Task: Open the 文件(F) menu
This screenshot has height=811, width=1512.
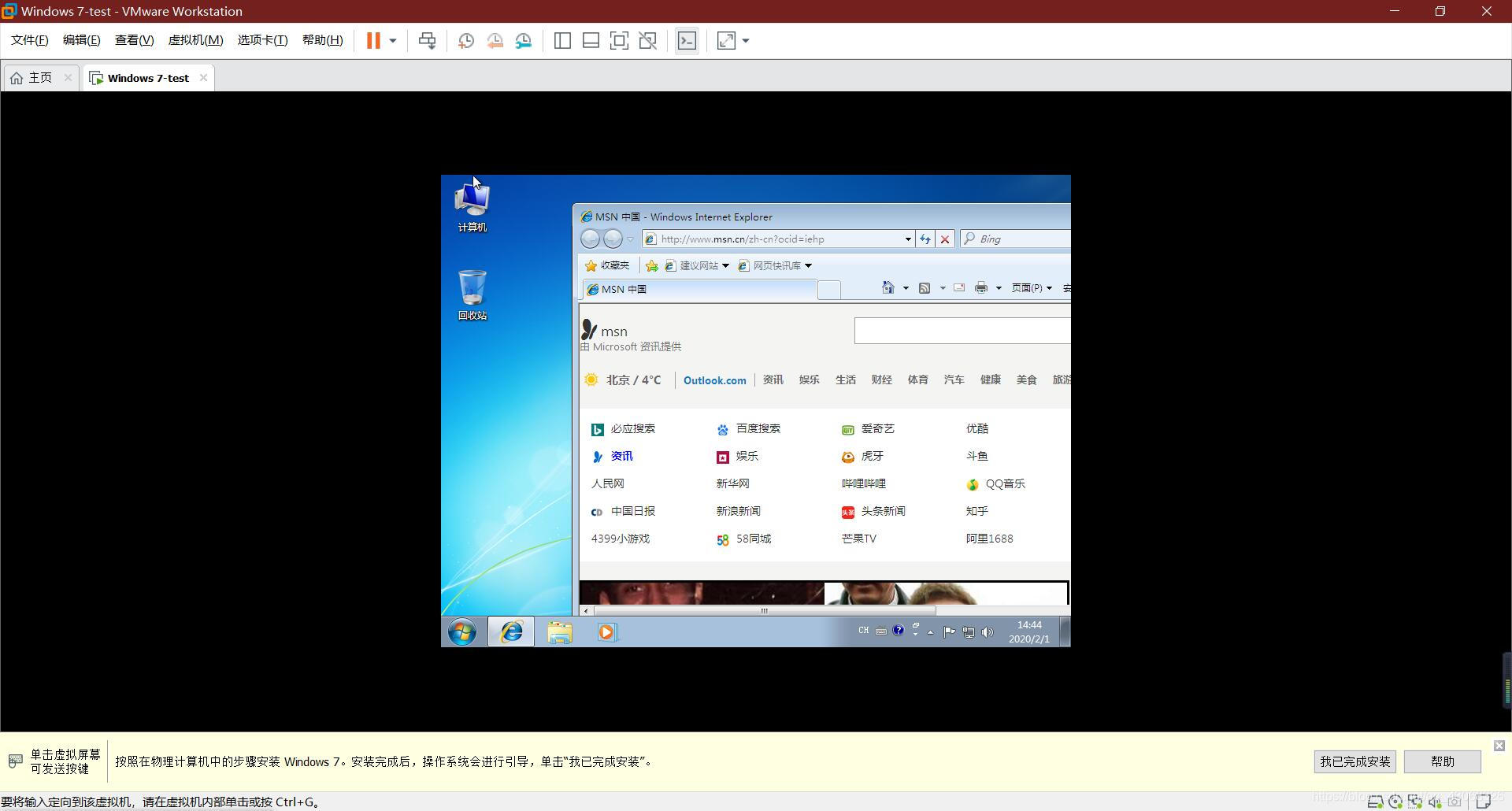Action: coord(30,40)
